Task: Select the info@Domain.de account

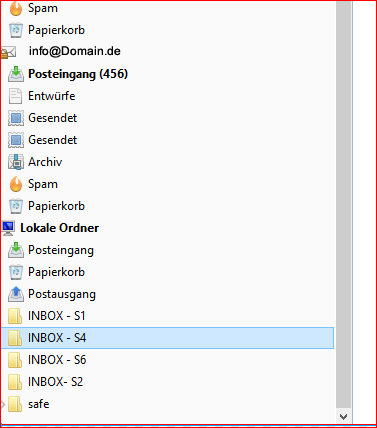Action: point(74,51)
